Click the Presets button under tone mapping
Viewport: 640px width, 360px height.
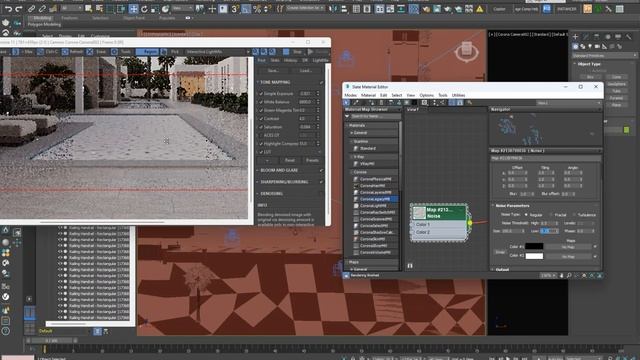click(x=312, y=160)
